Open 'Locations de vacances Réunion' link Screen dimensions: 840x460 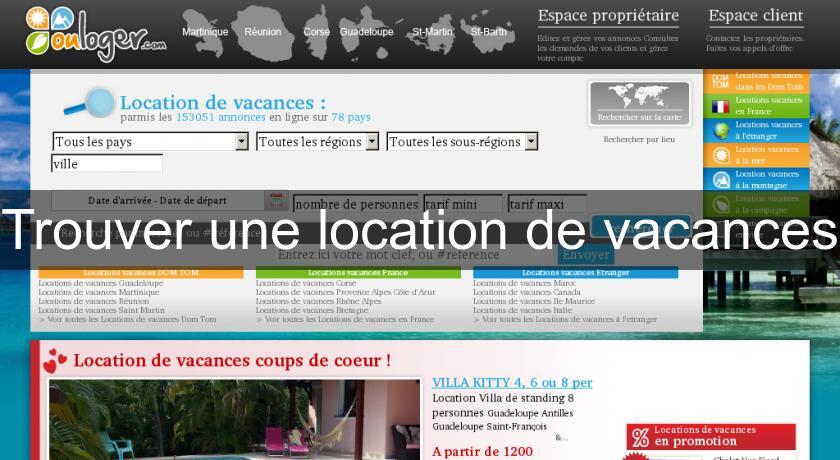(94, 301)
